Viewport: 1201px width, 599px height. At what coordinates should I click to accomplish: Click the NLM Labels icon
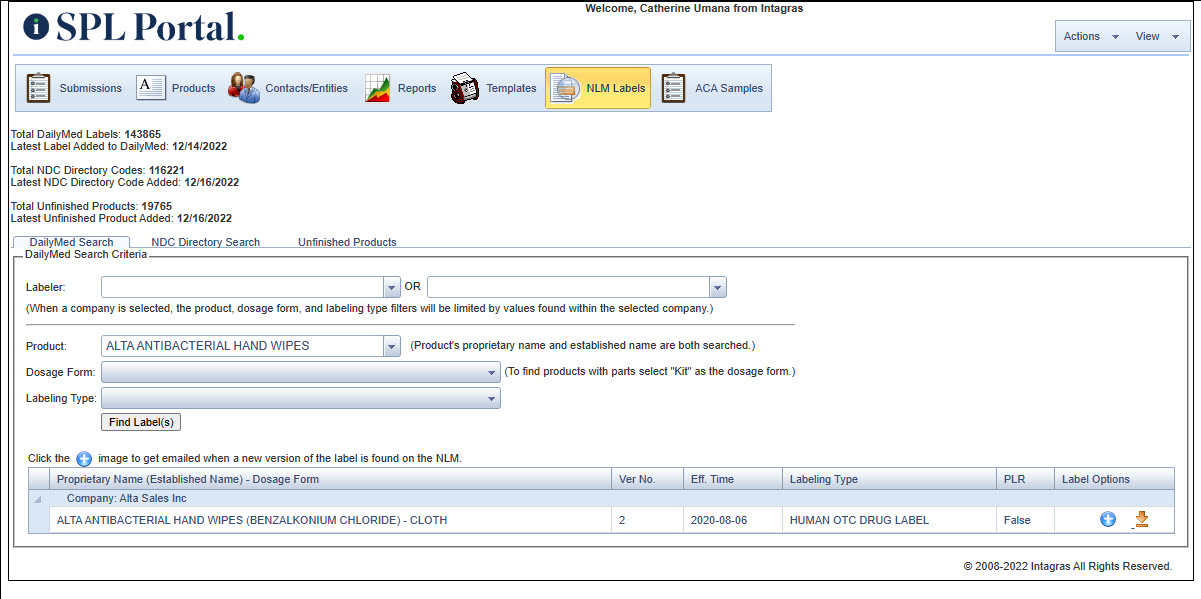coord(565,88)
